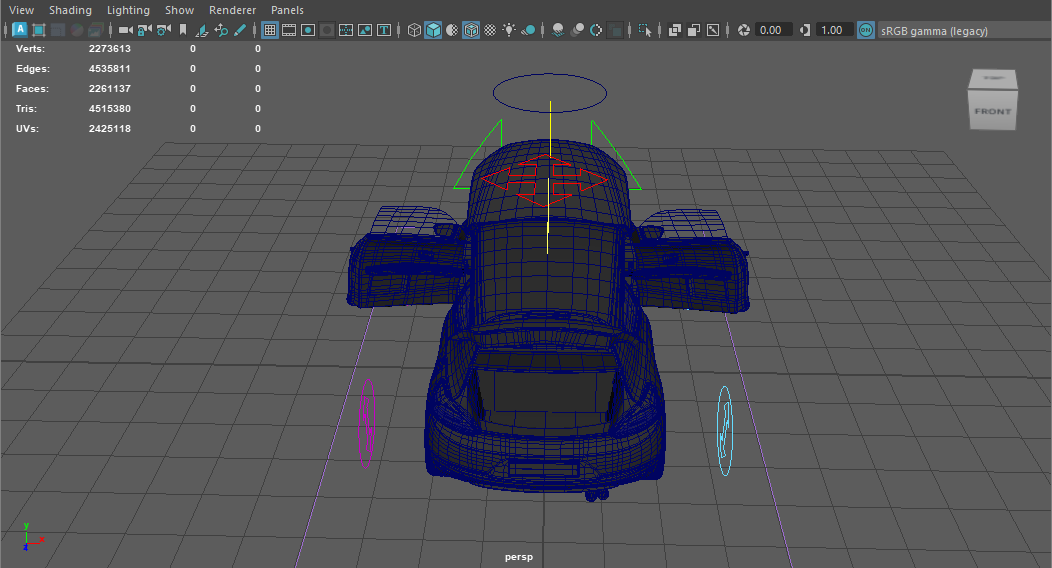Click the FRONT face of the view cube
1052x568 pixels.
click(x=992, y=112)
